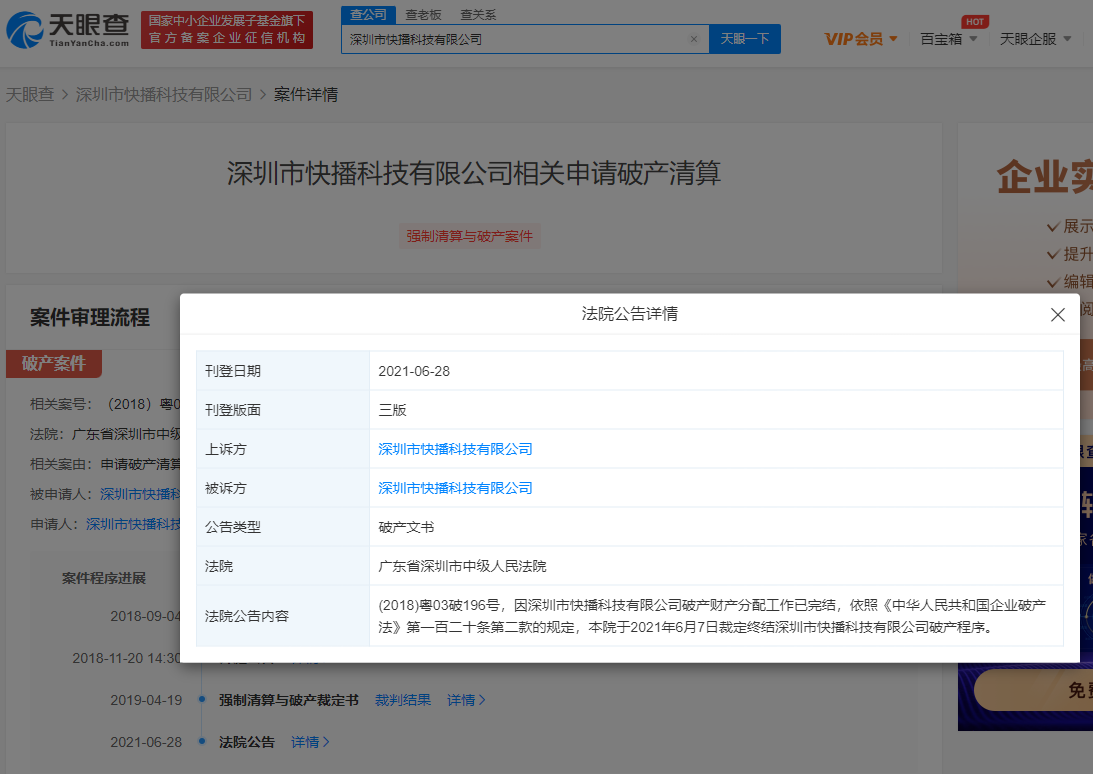Close the 法院公告详情 dialog
Screen dimensions: 1093x774
pos(1057,314)
